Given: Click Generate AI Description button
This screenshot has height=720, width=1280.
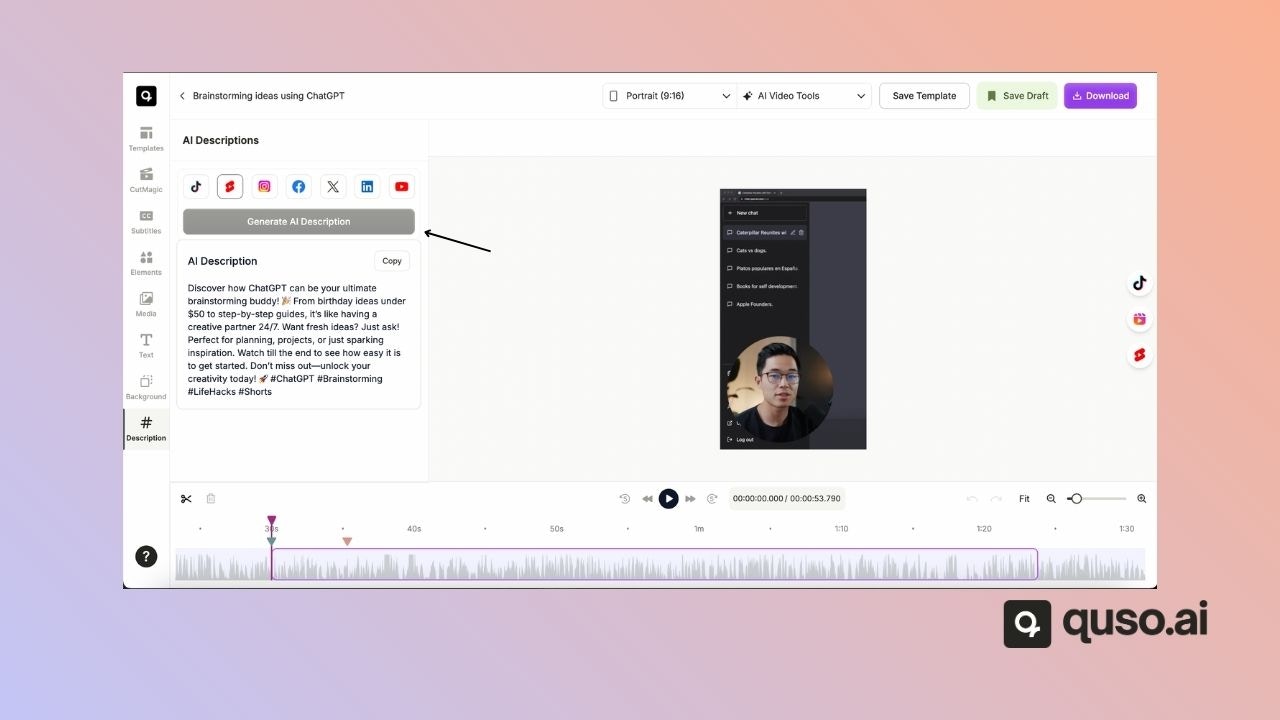Looking at the screenshot, I should tap(299, 222).
